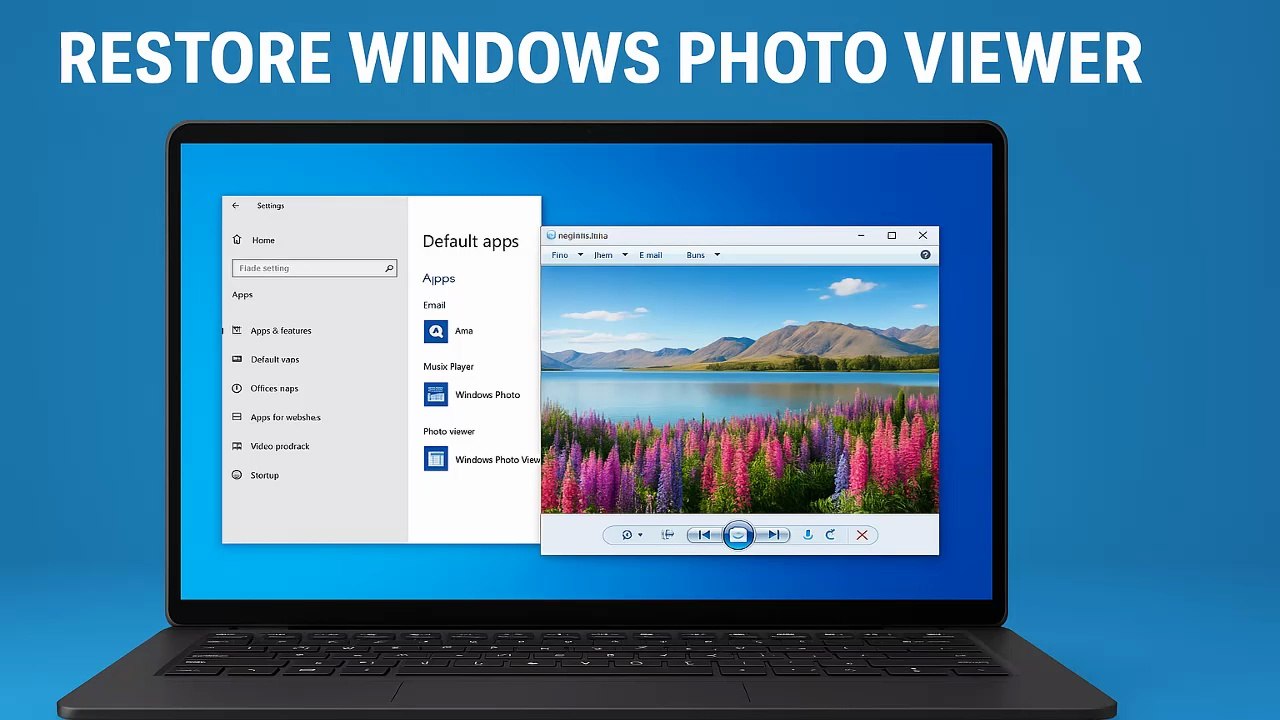This screenshot has height=720, width=1280.
Task: Open Home in the Settings sidebar
Action: coord(253,240)
